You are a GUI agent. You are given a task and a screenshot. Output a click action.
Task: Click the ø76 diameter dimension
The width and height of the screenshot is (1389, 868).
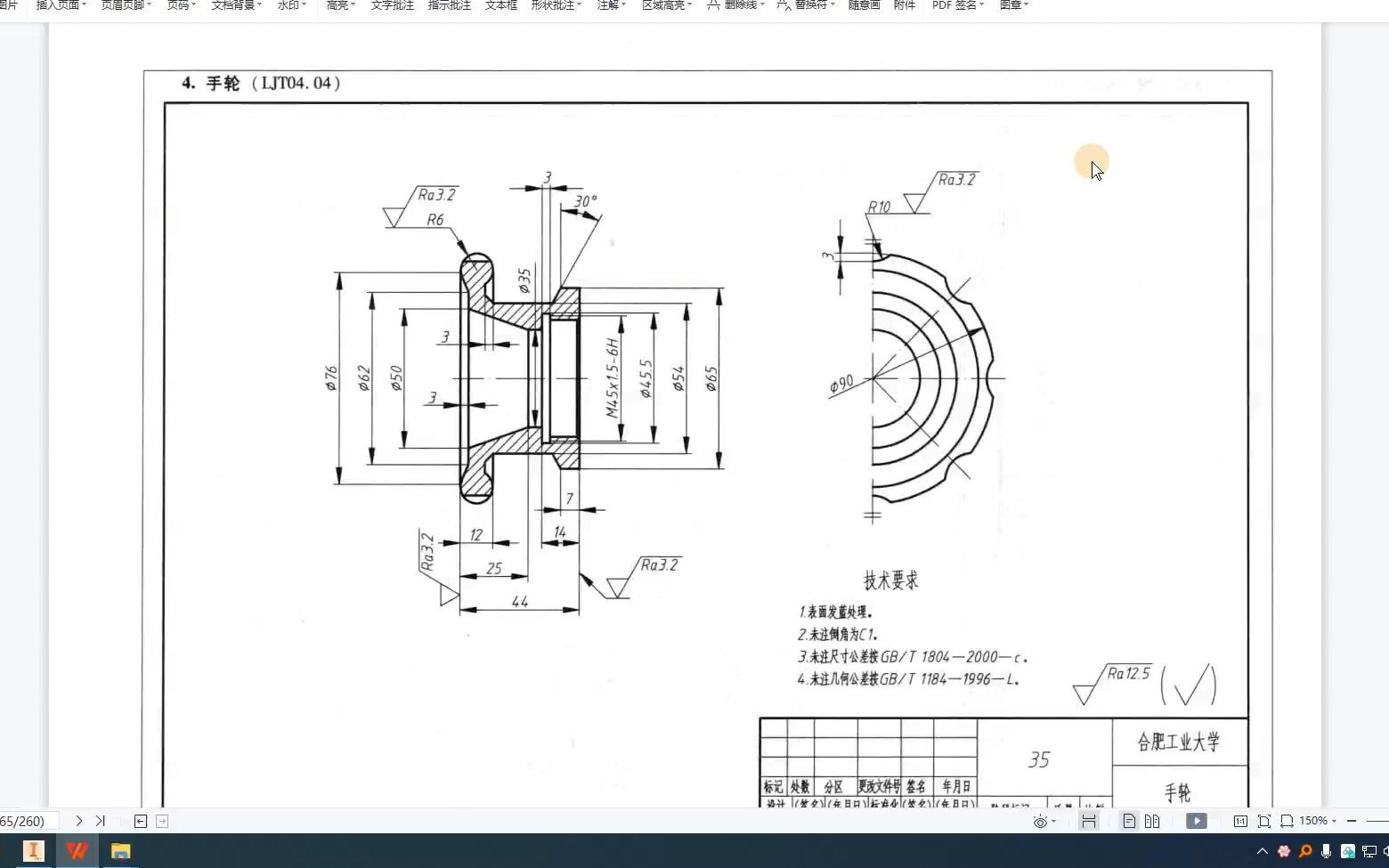click(330, 378)
